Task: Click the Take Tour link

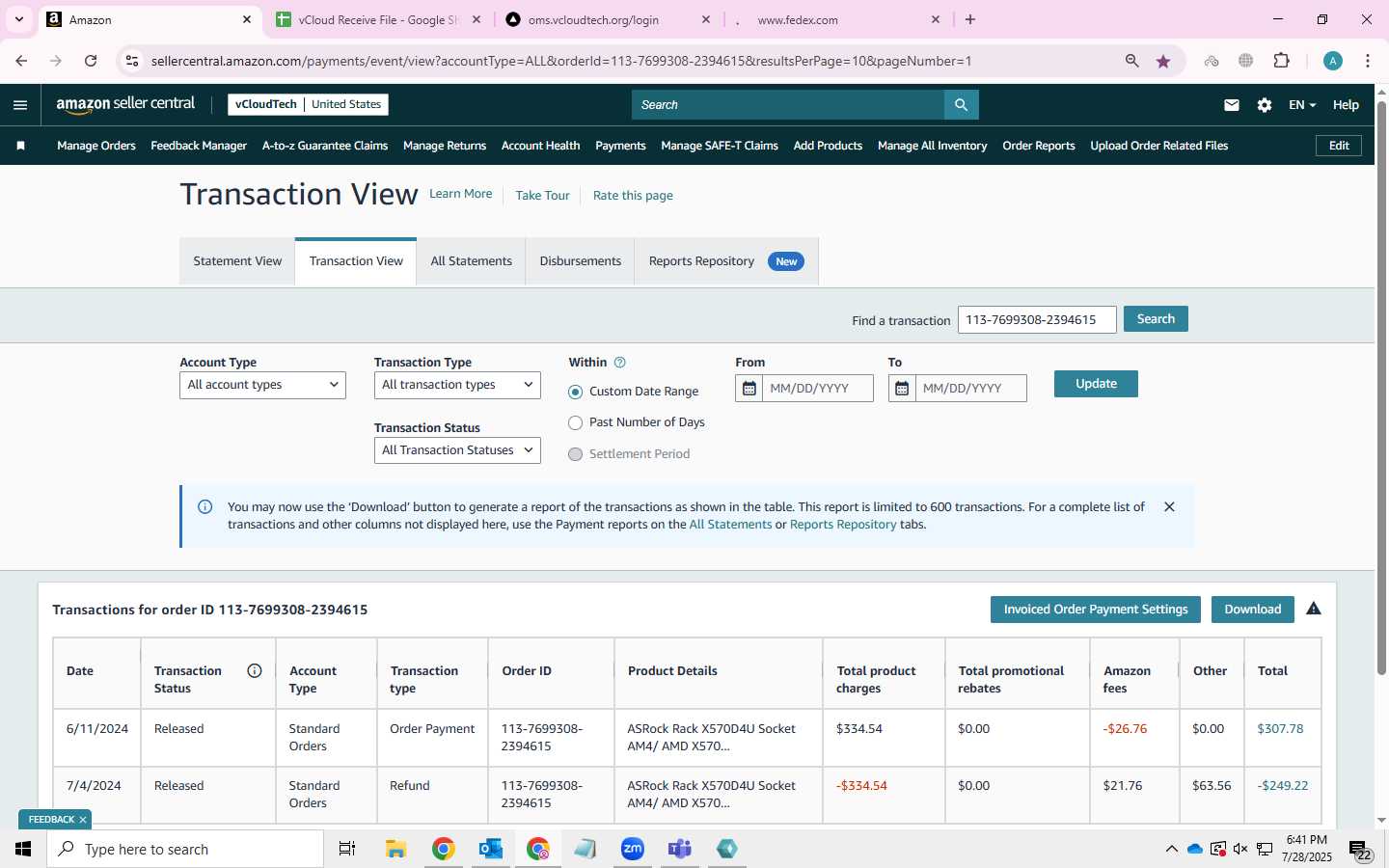Action: click(x=542, y=196)
